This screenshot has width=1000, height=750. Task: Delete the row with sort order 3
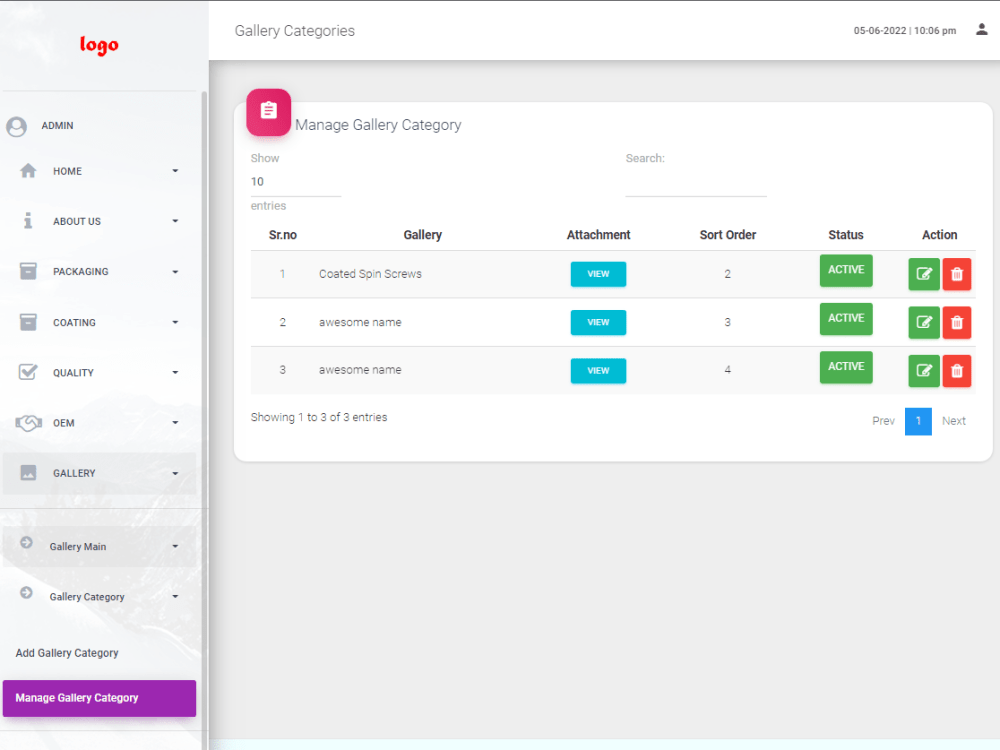click(x=957, y=322)
